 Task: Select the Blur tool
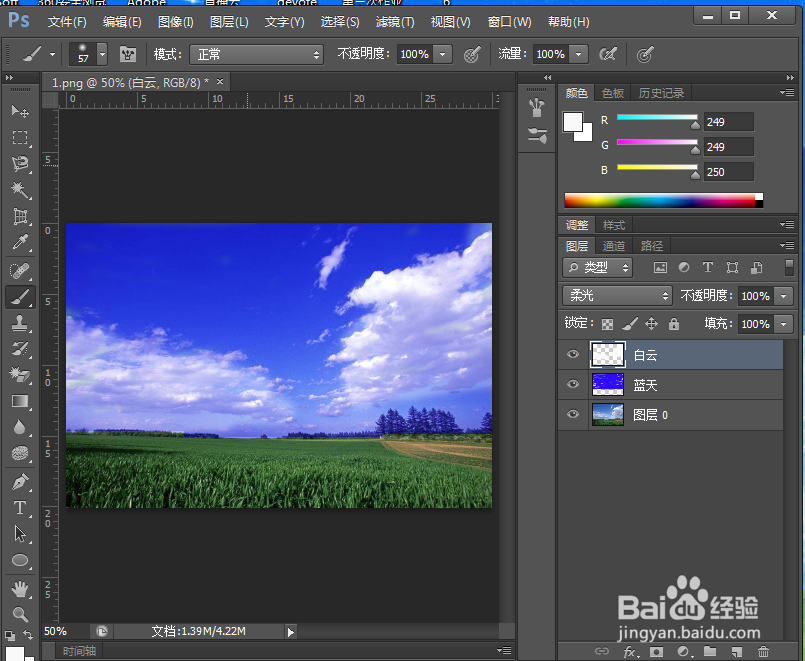tap(20, 427)
